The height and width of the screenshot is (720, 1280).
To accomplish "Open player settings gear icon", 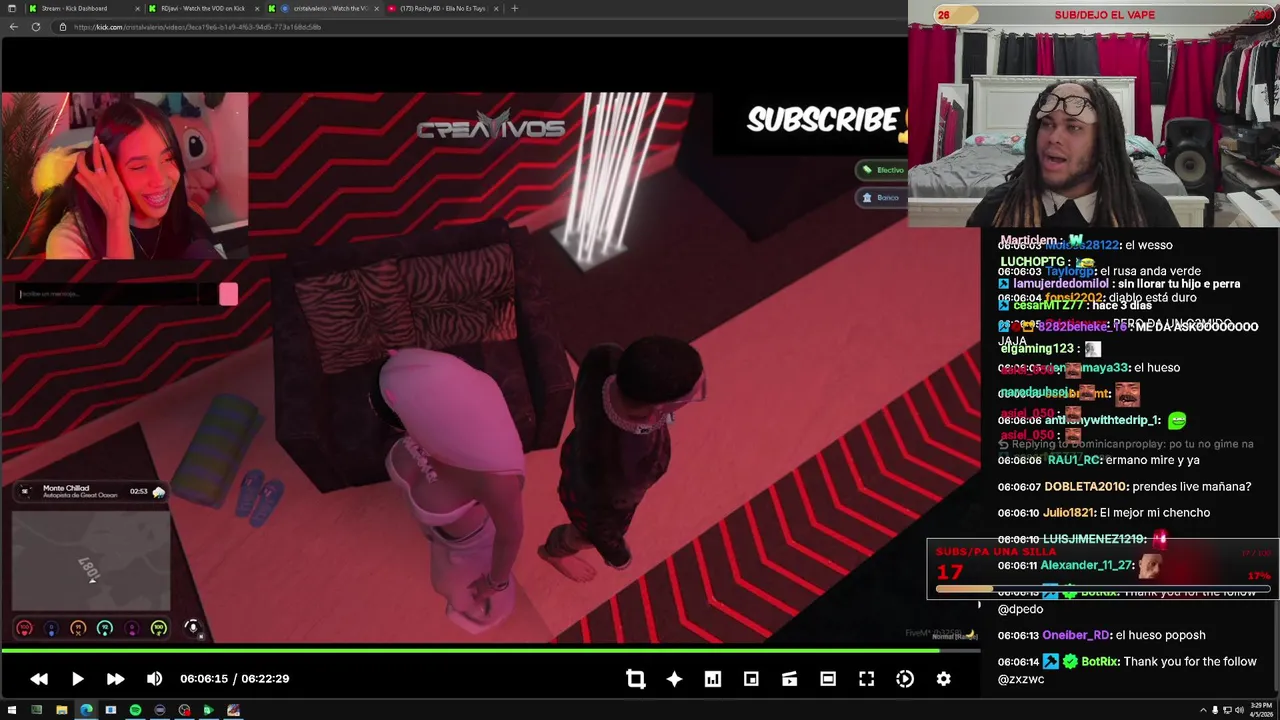I will point(943,679).
